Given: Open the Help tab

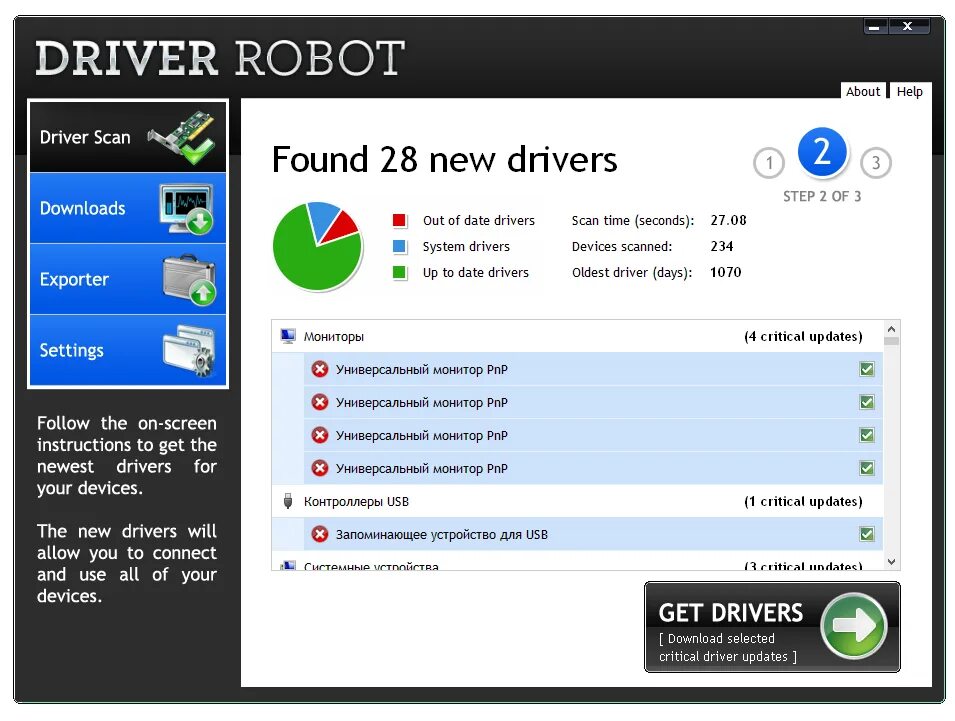Looking at the screenshot, I should tap(909, 91).
